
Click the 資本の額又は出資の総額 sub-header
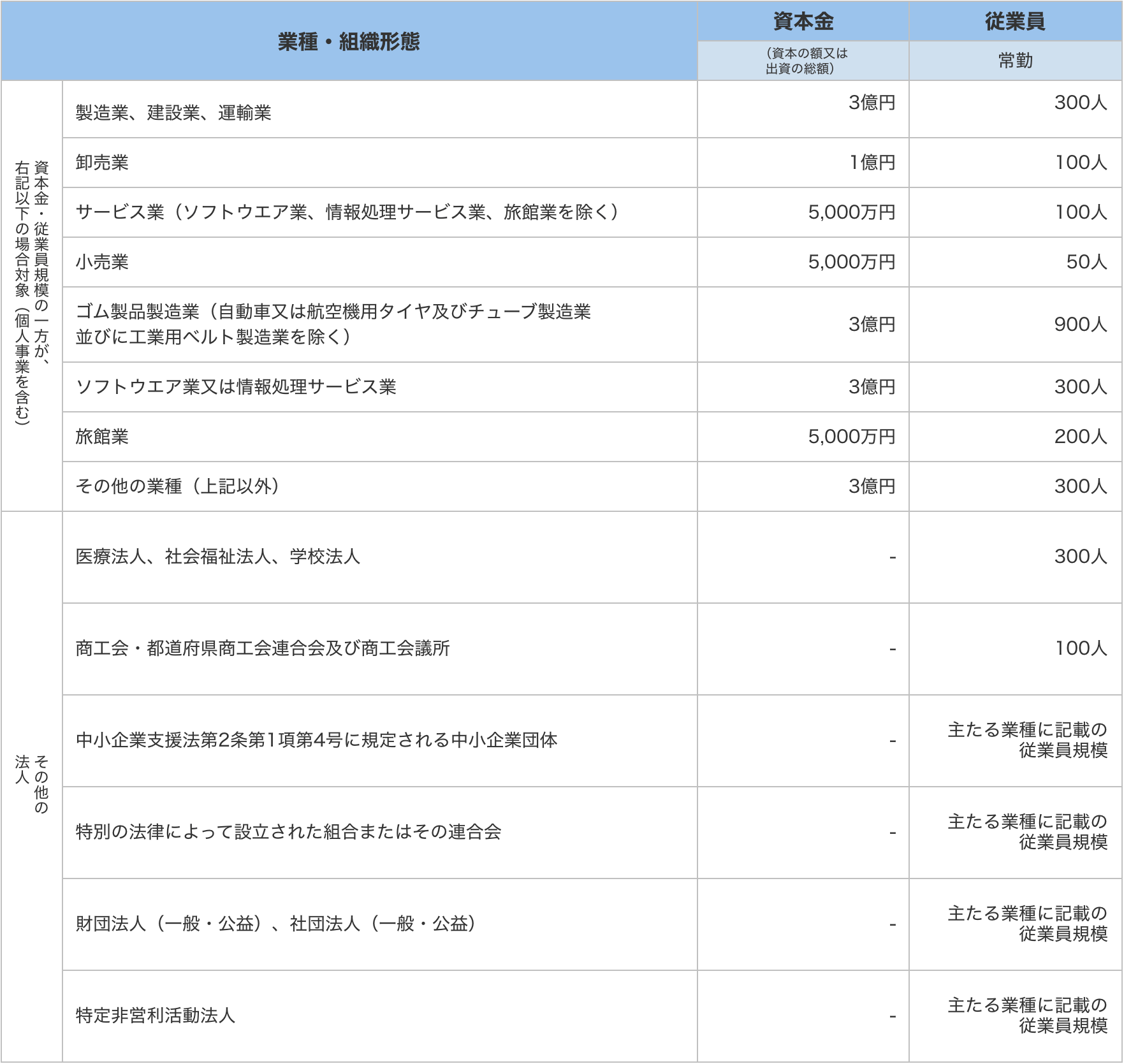coord(803,61)
